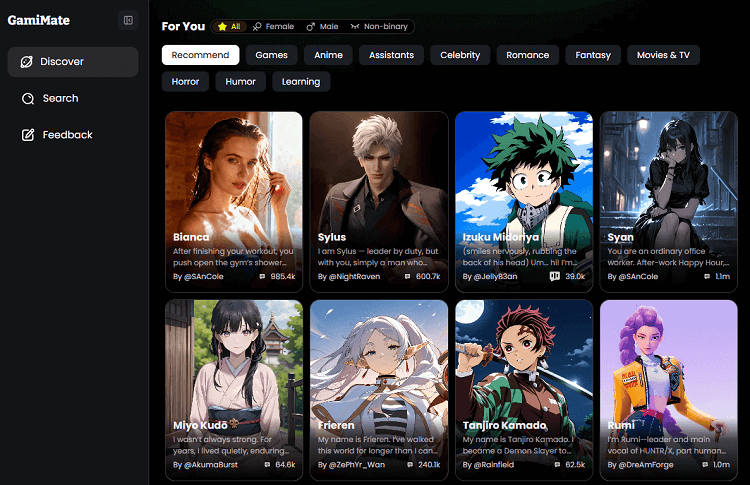This screenshot has width=750, height=485.
Task: Collapse the sidebar with the panel icon
Action: [x=128, y=20]
